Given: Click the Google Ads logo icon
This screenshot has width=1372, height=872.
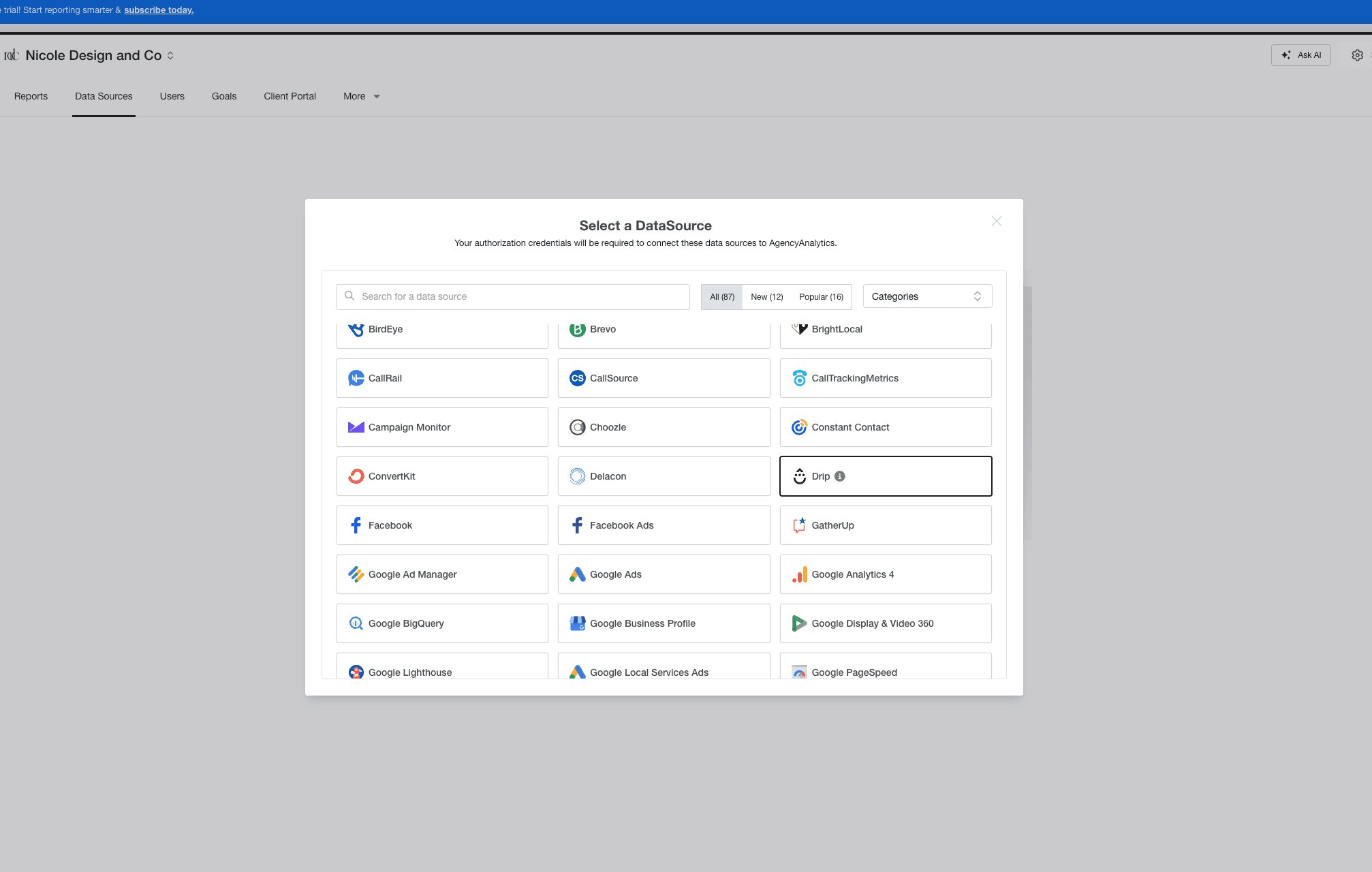Looking at the screenshot, I should [x=577, y=574].
